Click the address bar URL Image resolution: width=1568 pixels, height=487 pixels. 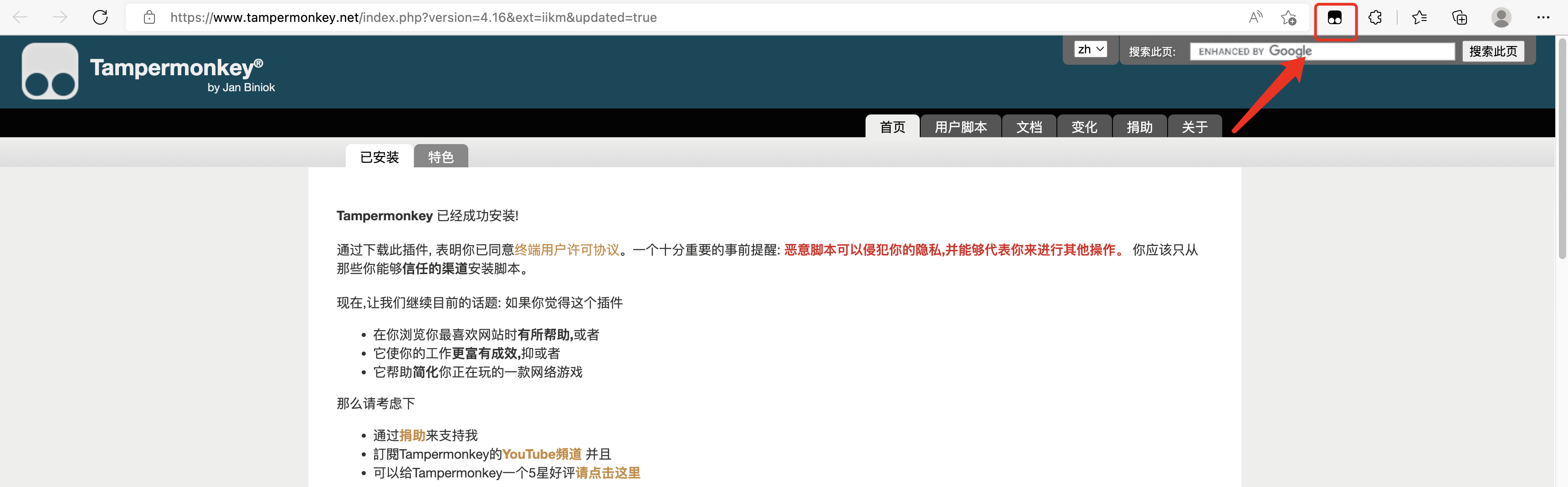(x=413, y=17)
